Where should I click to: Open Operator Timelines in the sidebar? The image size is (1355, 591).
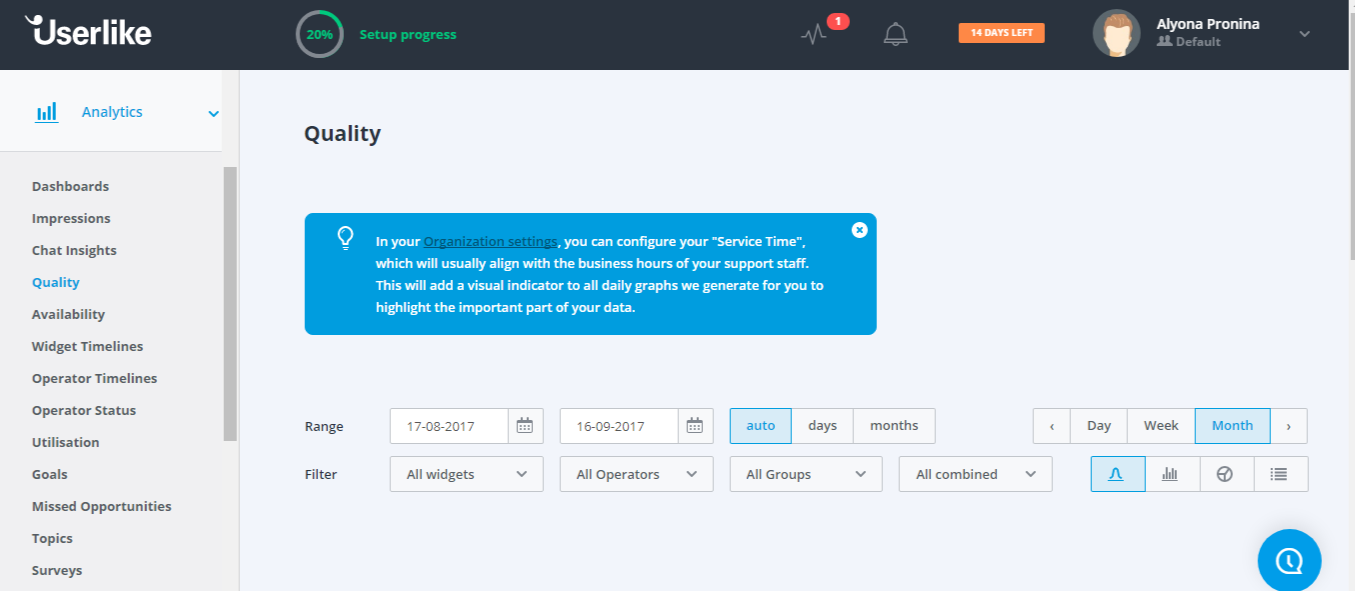click(x=94, y=379)
